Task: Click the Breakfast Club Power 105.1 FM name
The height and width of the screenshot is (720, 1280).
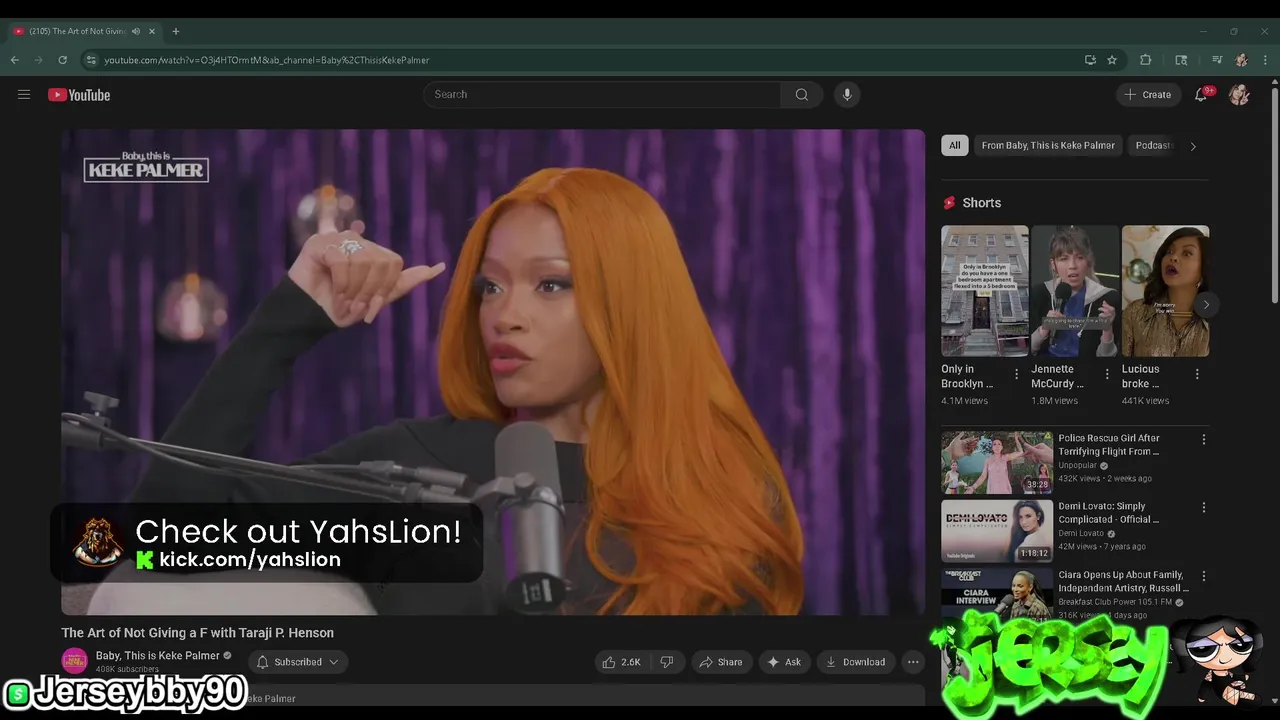Action: tap(1115, 602)
